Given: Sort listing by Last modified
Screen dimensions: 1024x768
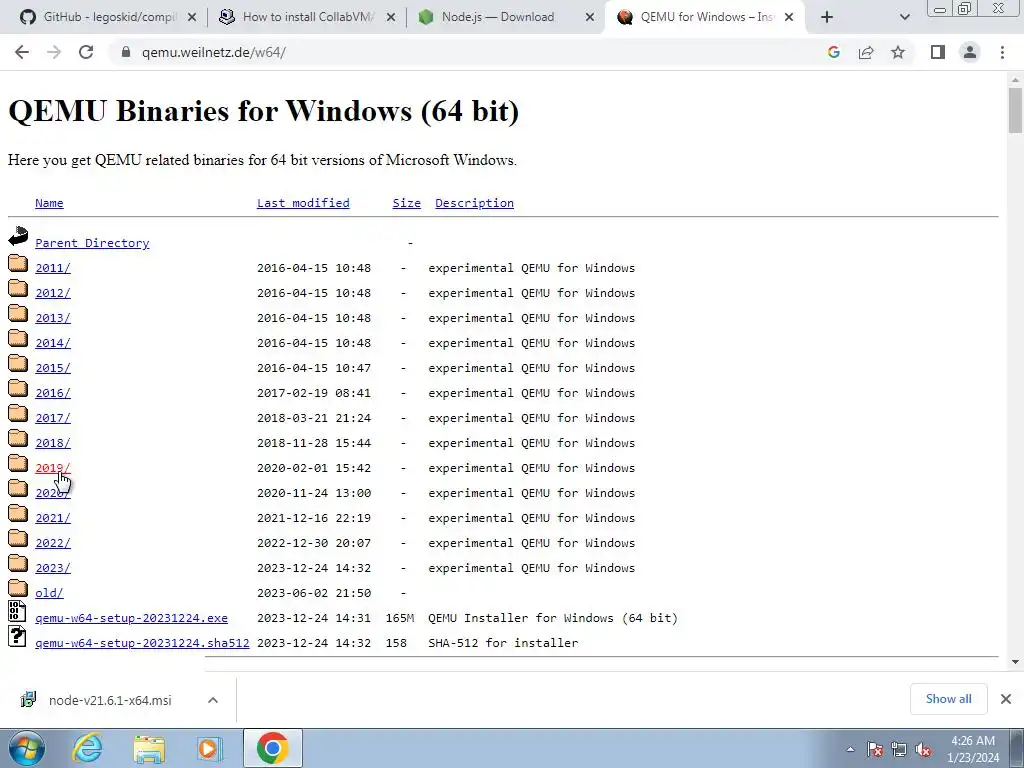Looking at the screenshot, I should click(303, 203).
